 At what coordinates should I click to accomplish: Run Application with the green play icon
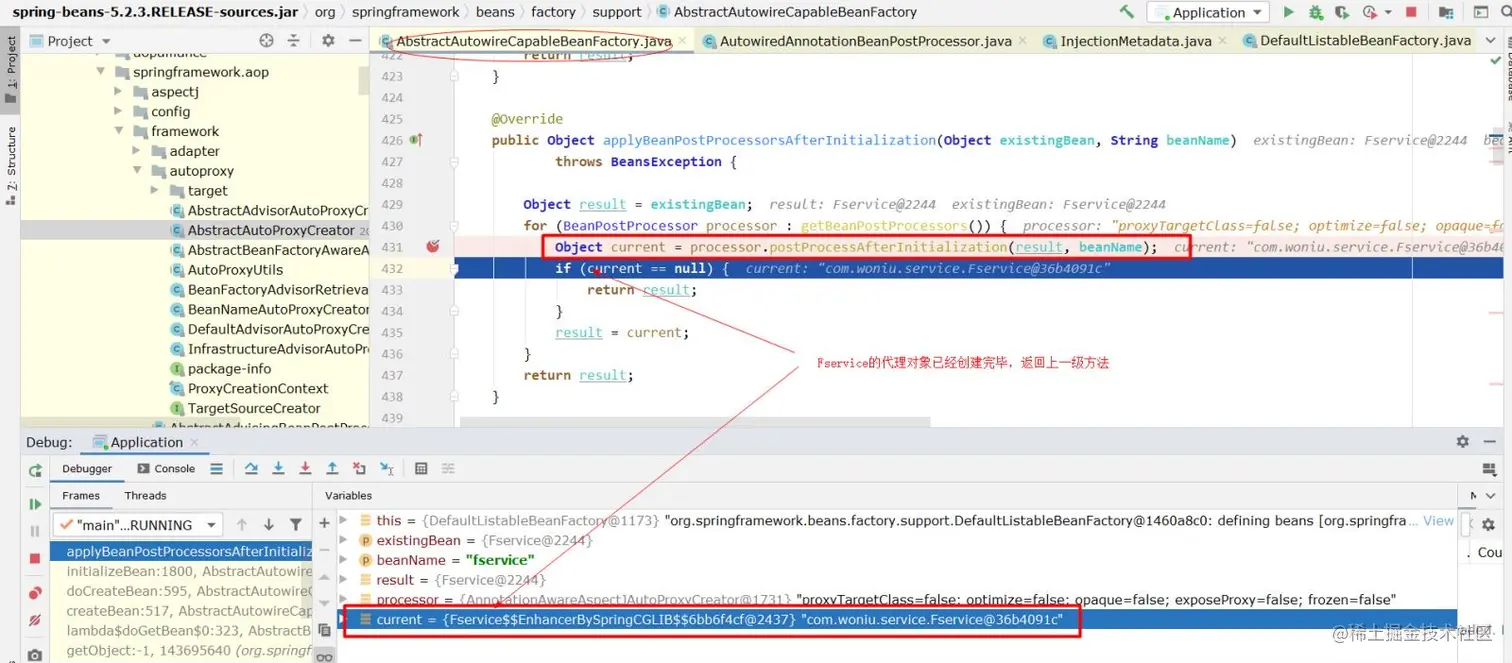pos(1289,12)
